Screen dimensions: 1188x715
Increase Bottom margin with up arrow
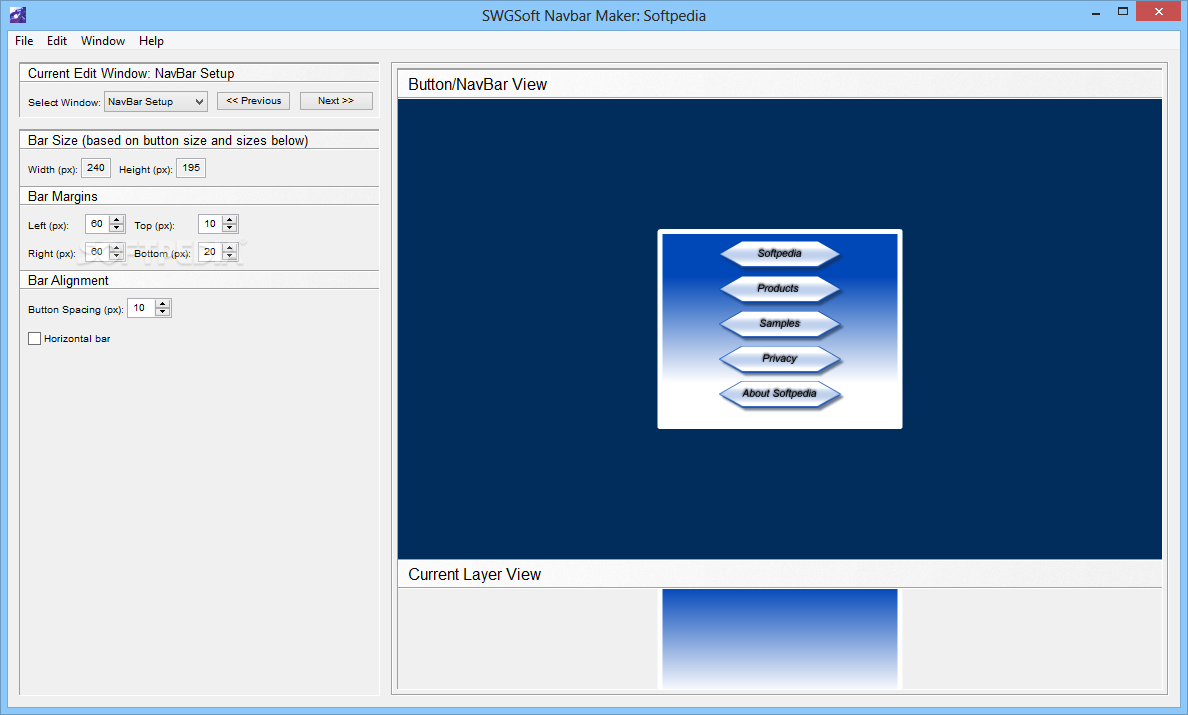(230, 248)
